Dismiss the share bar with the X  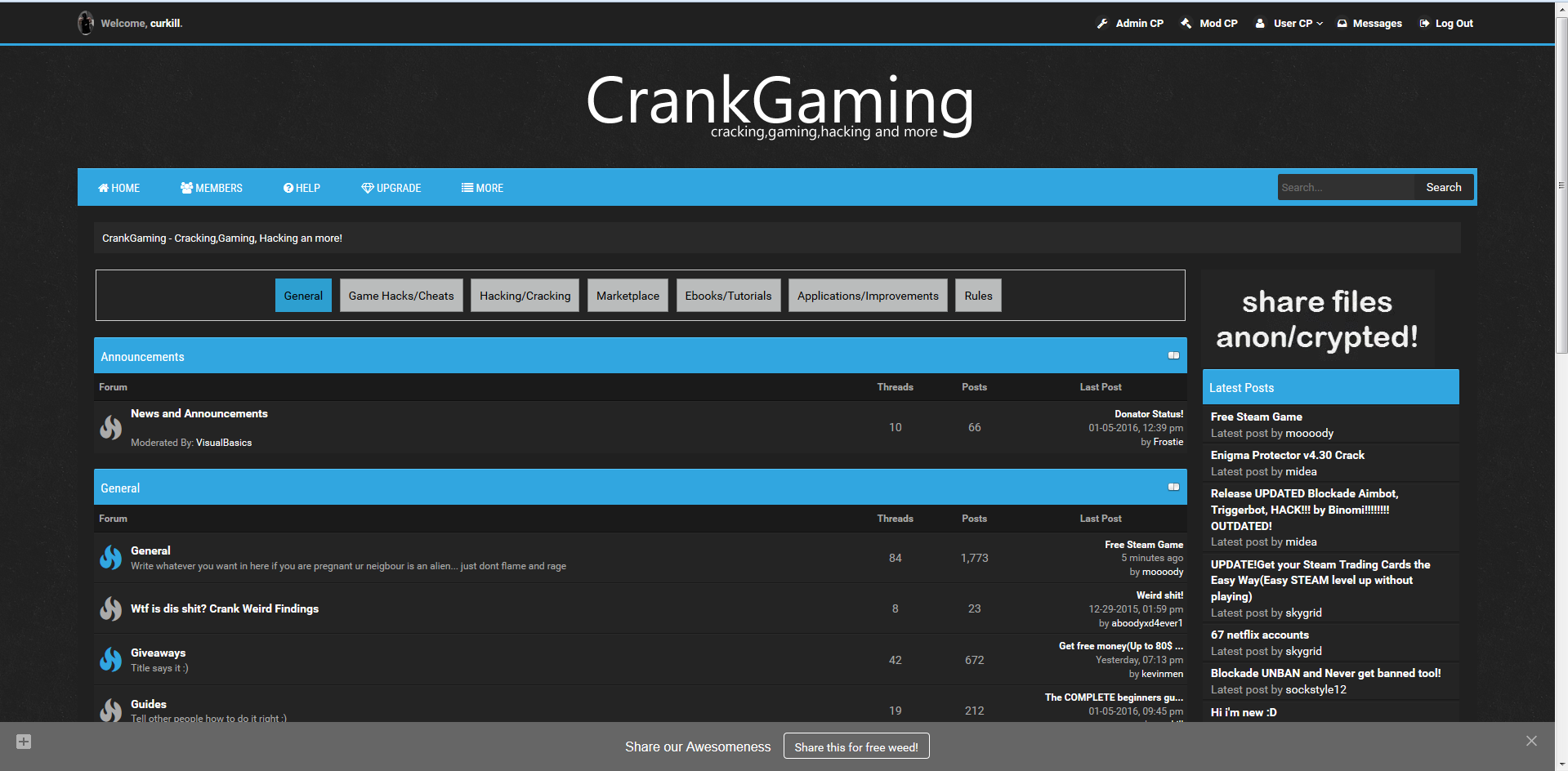click(1531, 741)
